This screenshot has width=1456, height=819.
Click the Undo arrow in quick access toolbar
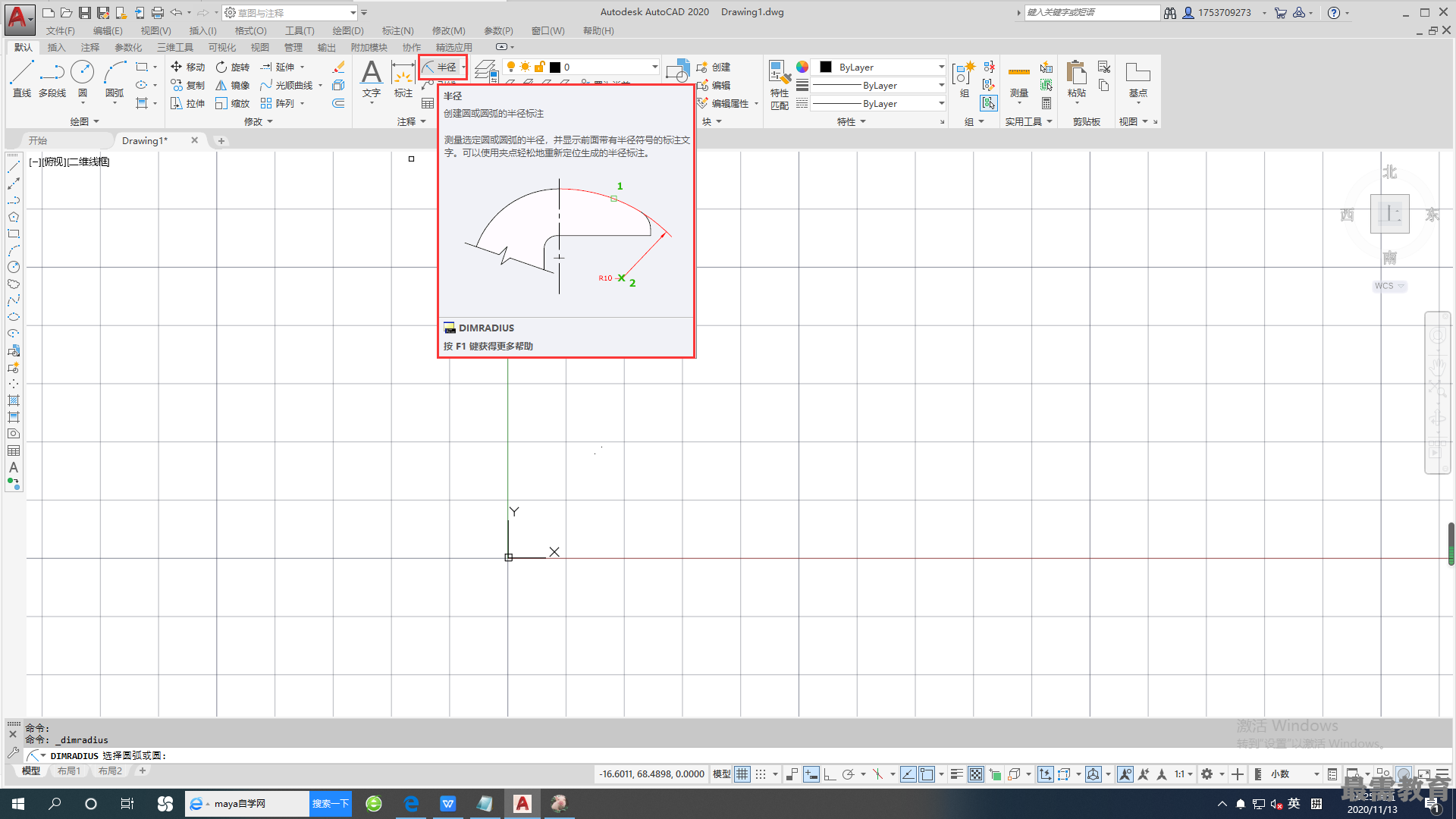click(176, 12)
